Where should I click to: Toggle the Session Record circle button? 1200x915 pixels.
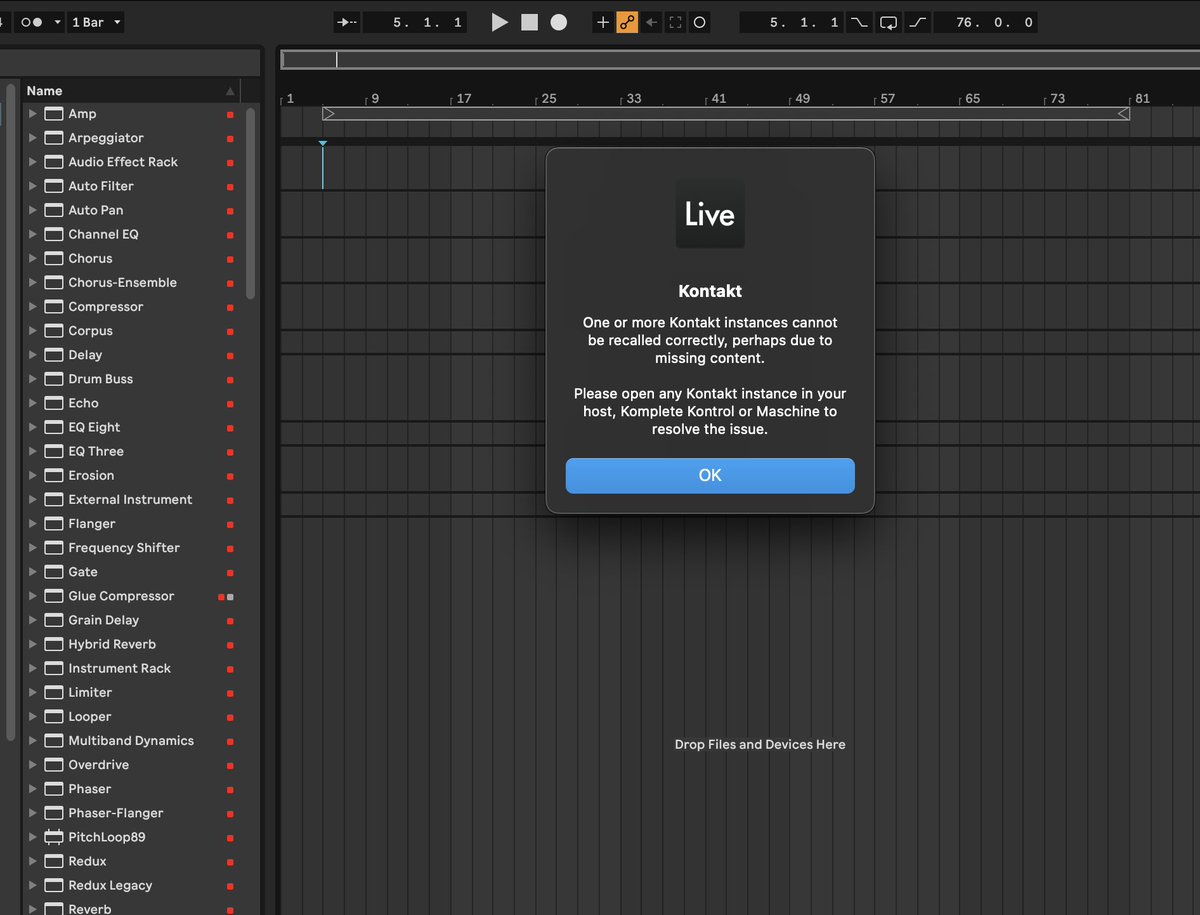(x=699, y=22)
